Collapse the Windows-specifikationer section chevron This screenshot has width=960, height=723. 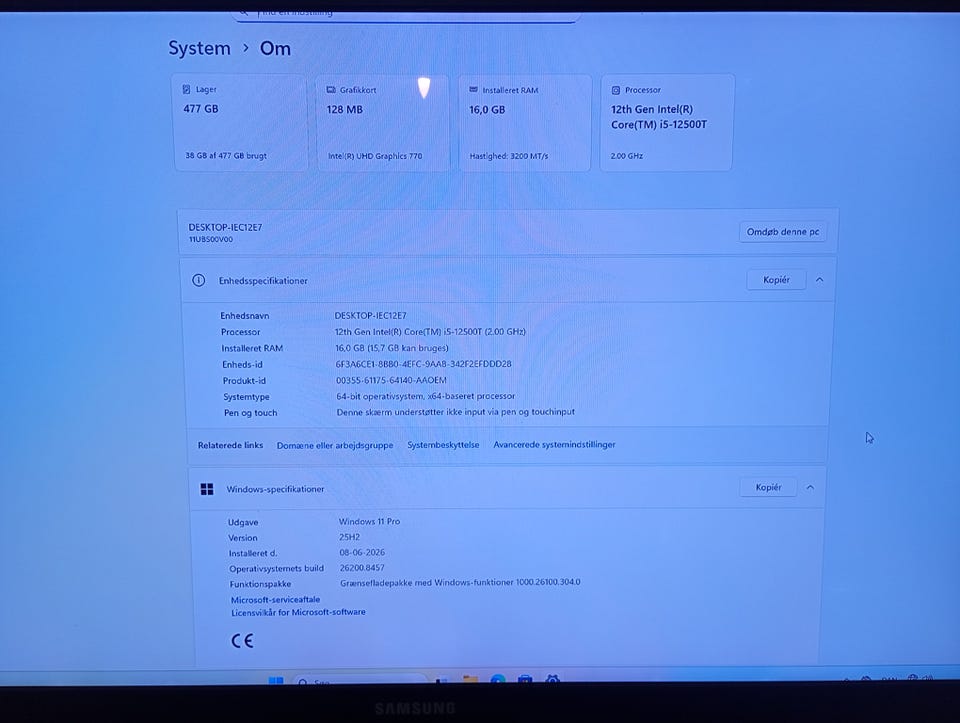click(x=810, y=487)
